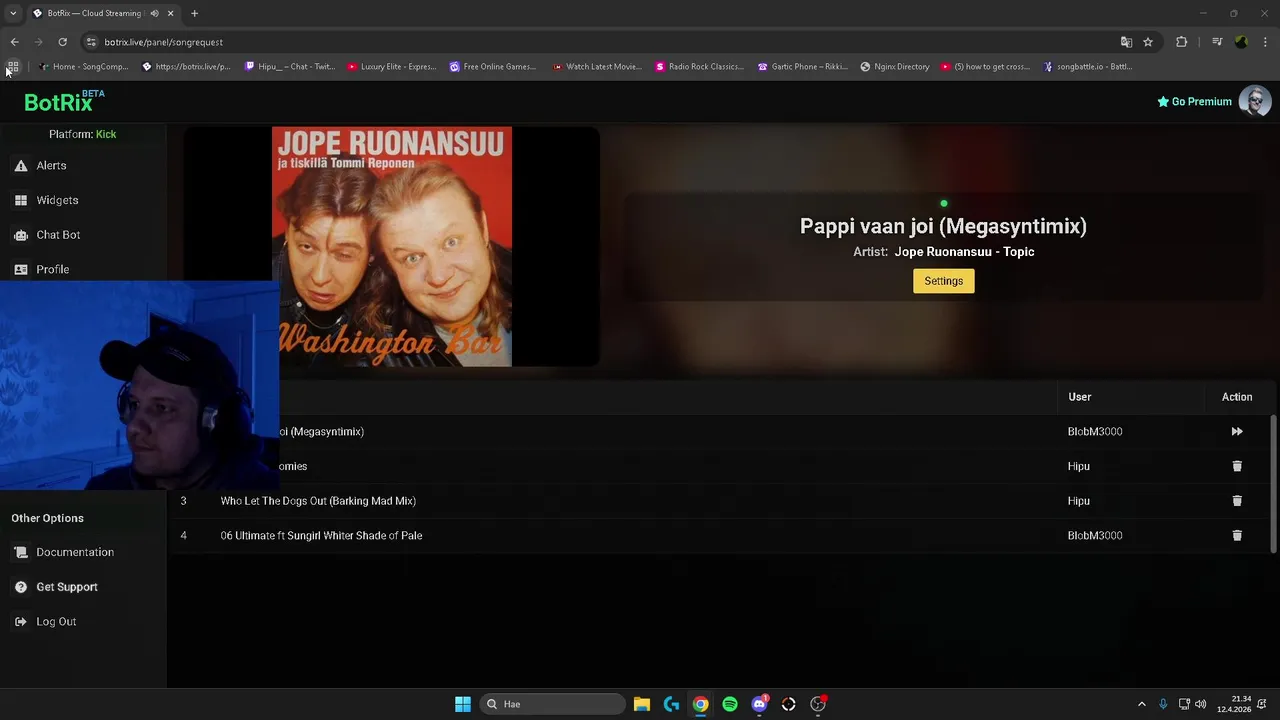Open Gartic Phone bookmark
Image resolution: width=1280 pixels, height=720 pixels.
click(x=803, y=67)
